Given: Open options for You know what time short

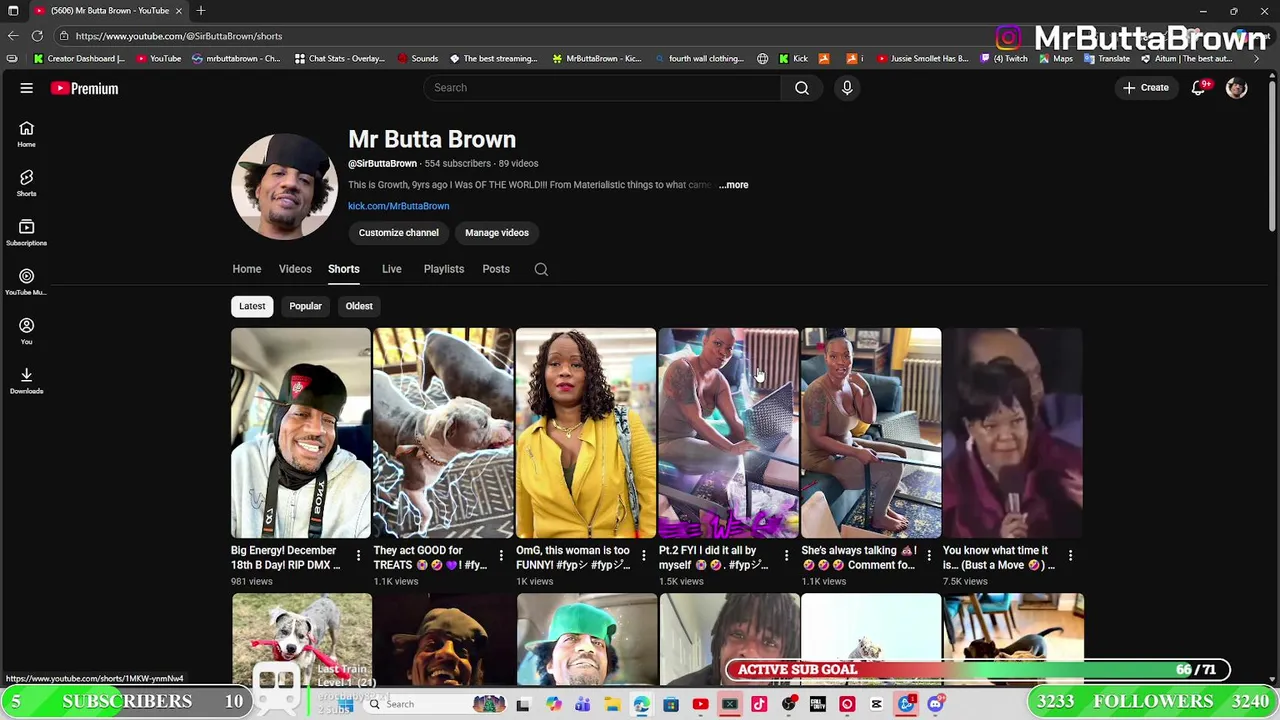Looking at the screenshot, I should 1070,555.
